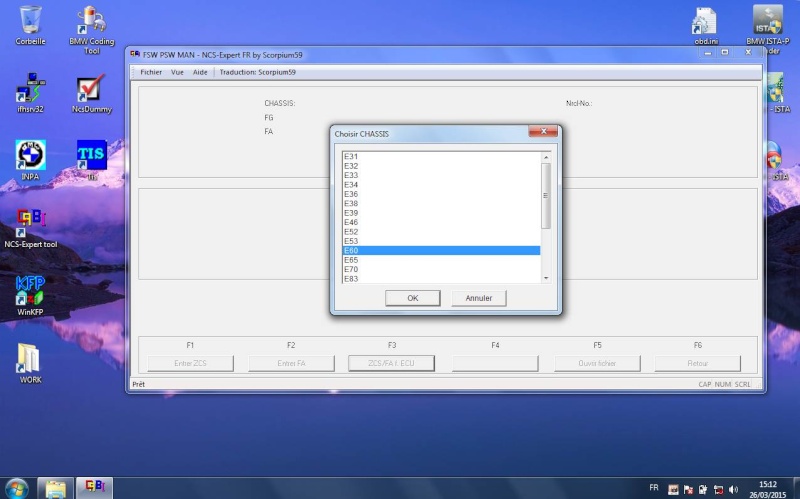Select chassis E83 in list
The image size is (800, 499).
(x=441, y=279)
